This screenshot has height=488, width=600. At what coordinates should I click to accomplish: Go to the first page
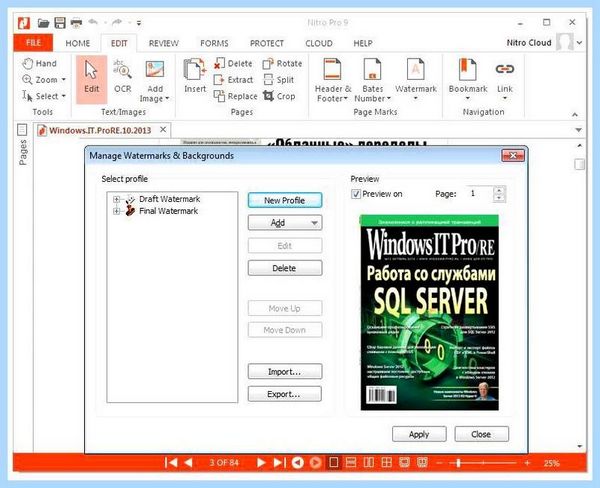click(171, 463)
